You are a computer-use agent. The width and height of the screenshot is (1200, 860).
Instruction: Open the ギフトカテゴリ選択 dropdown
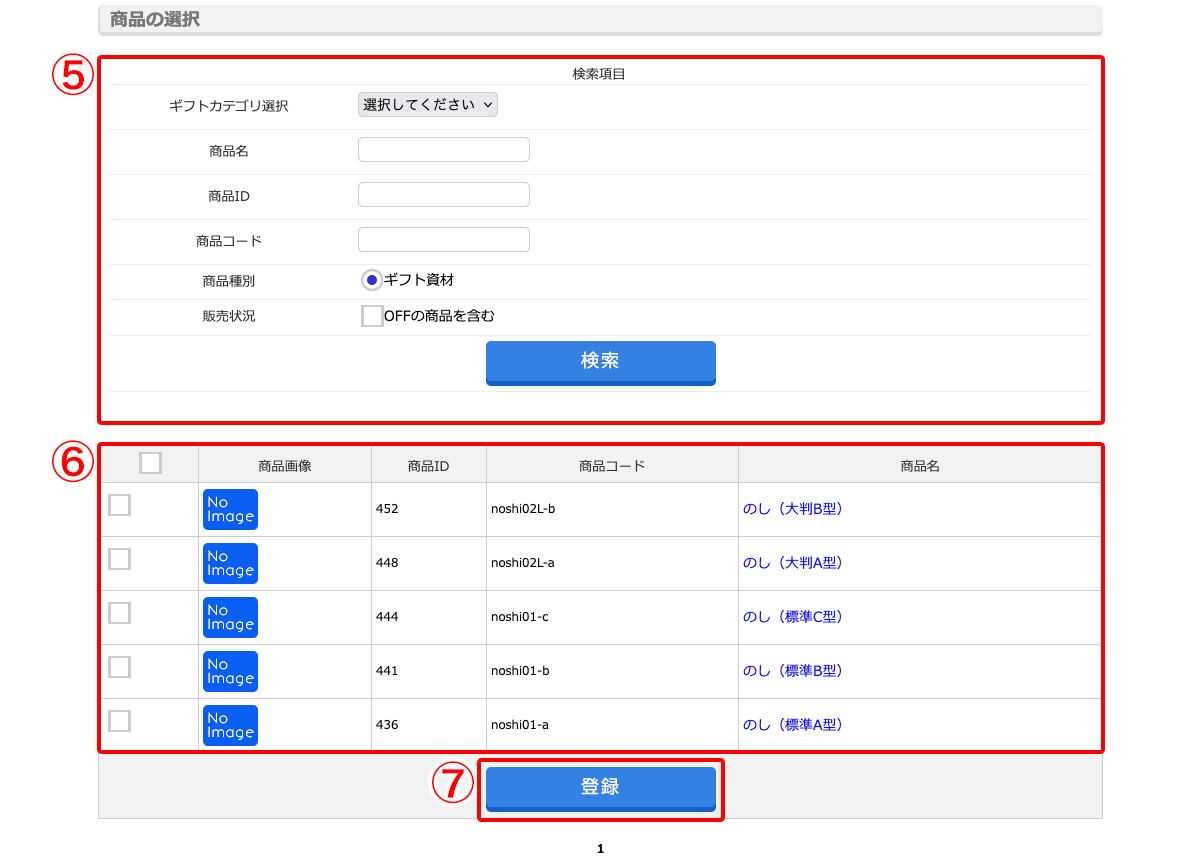[x=427, y=105]
